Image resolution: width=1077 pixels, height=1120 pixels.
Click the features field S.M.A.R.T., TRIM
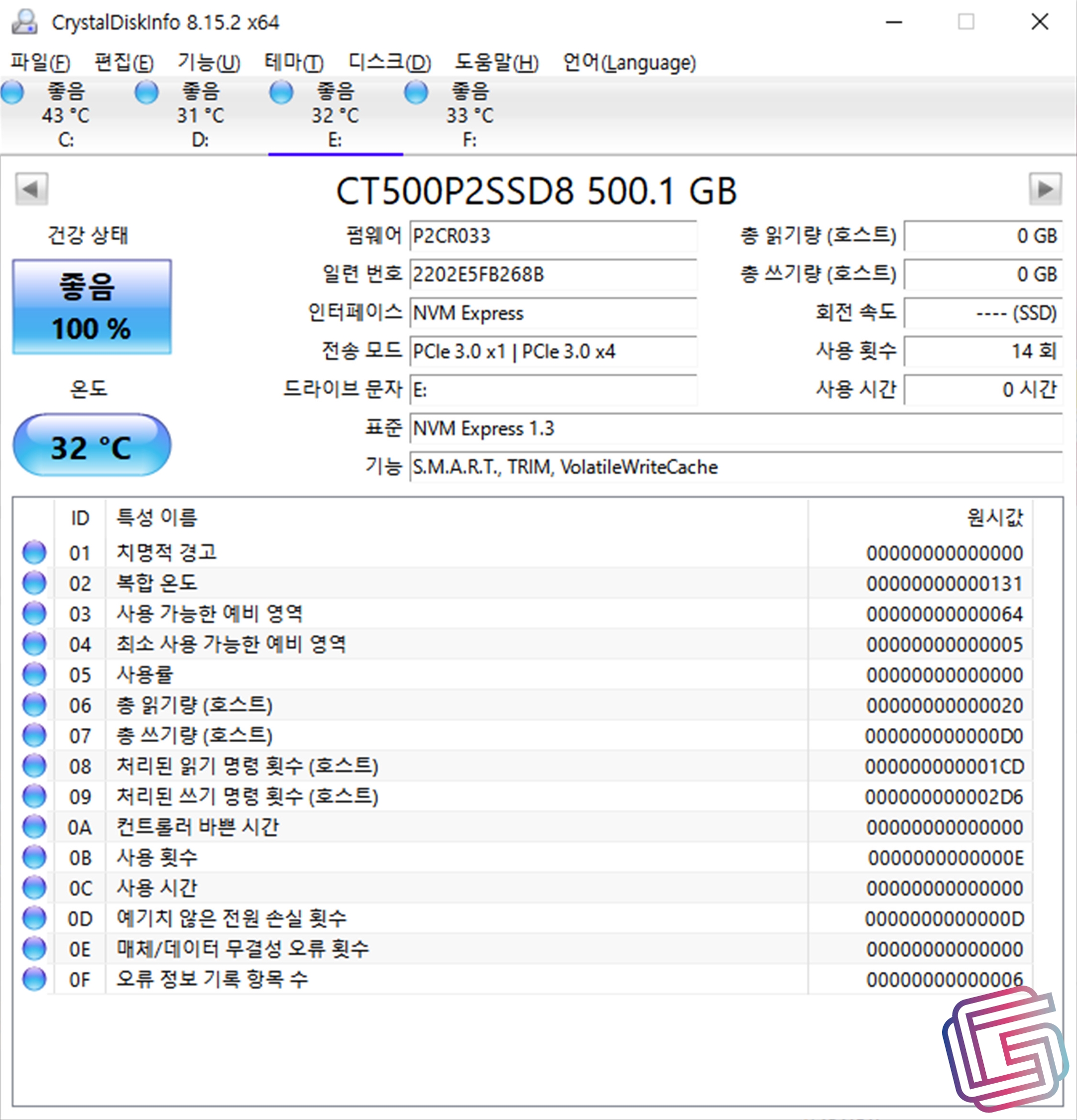pyautogui.click(x=736, y=467)
